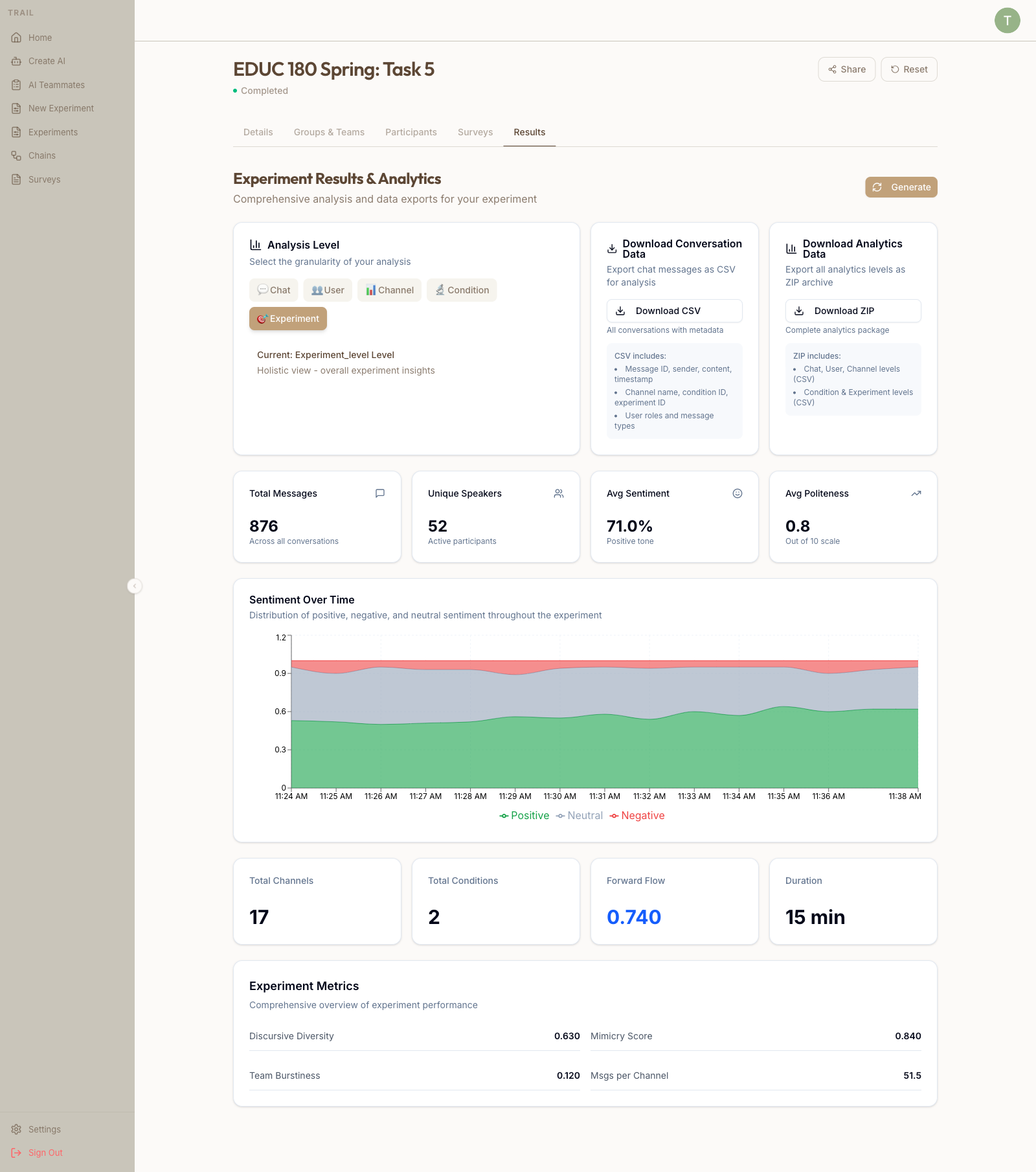Click the Sign Out icon
Image resolution: width=1036 pixels, height=1172 pixels.
point(16,1153)
